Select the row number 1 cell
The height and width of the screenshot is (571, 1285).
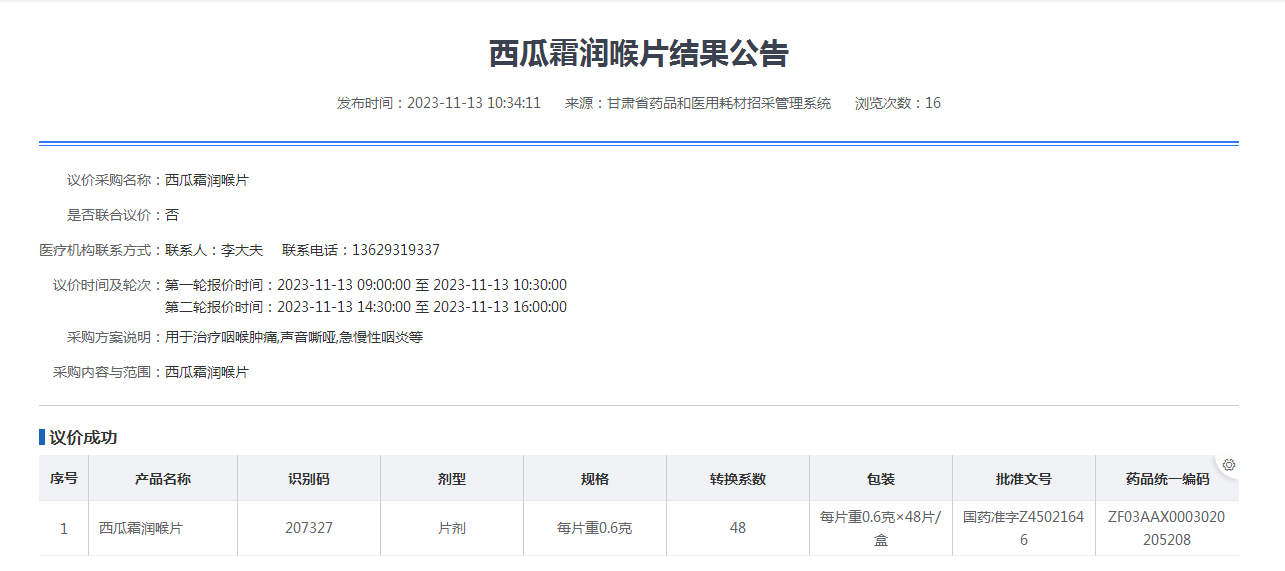(64, 528)
